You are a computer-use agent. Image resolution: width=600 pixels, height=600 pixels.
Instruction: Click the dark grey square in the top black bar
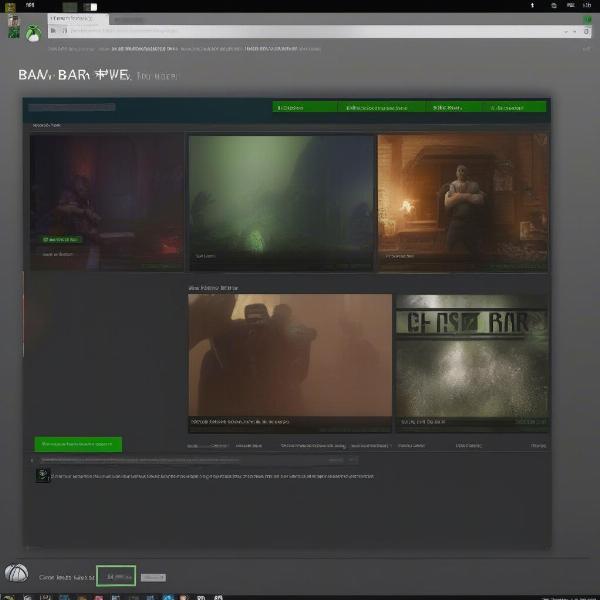point(70,7)
